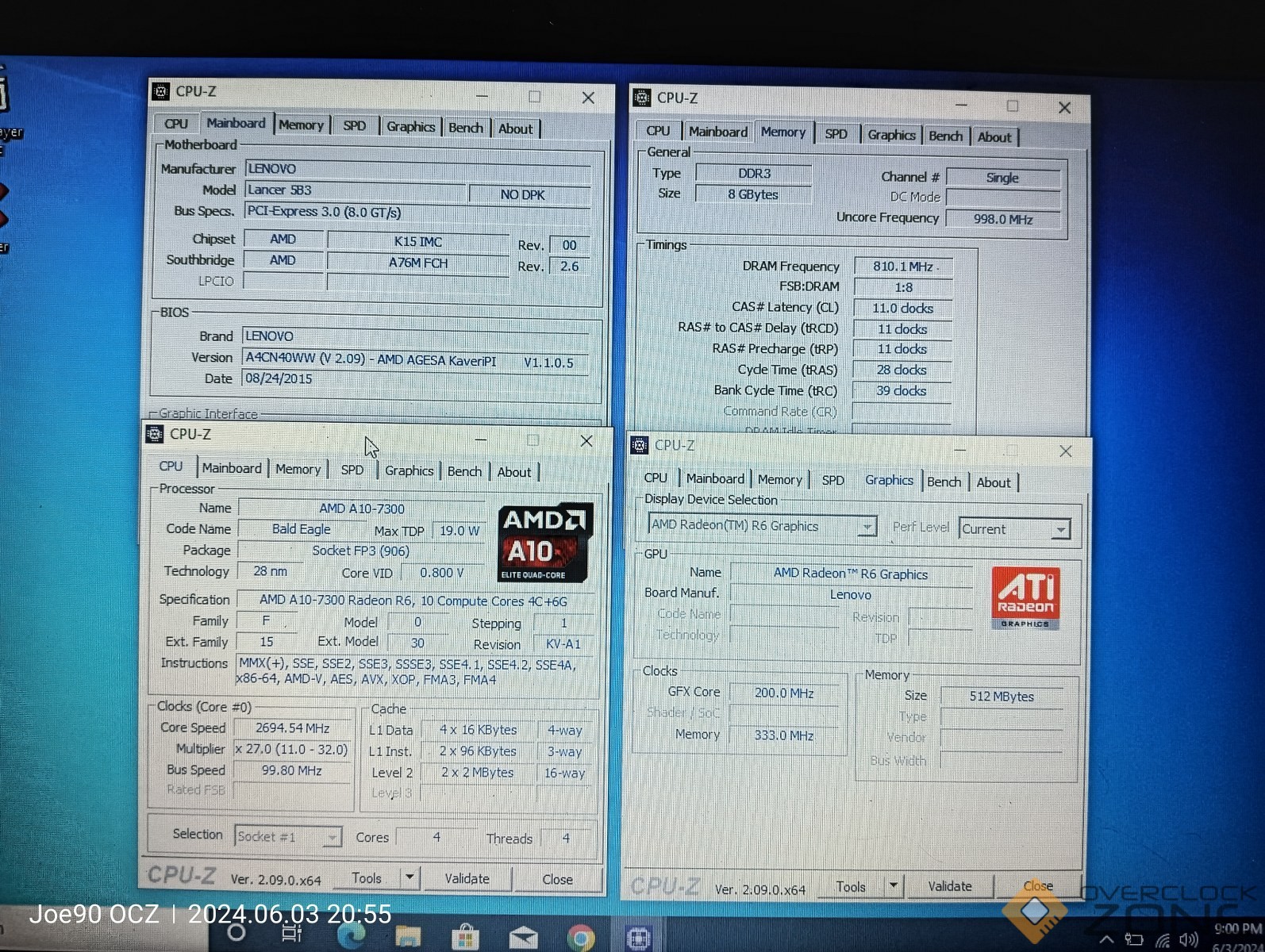Click the '512 MBytes' memory size value
Viewport: 1265px width, 952px height.
click(x=1002, y=697)
